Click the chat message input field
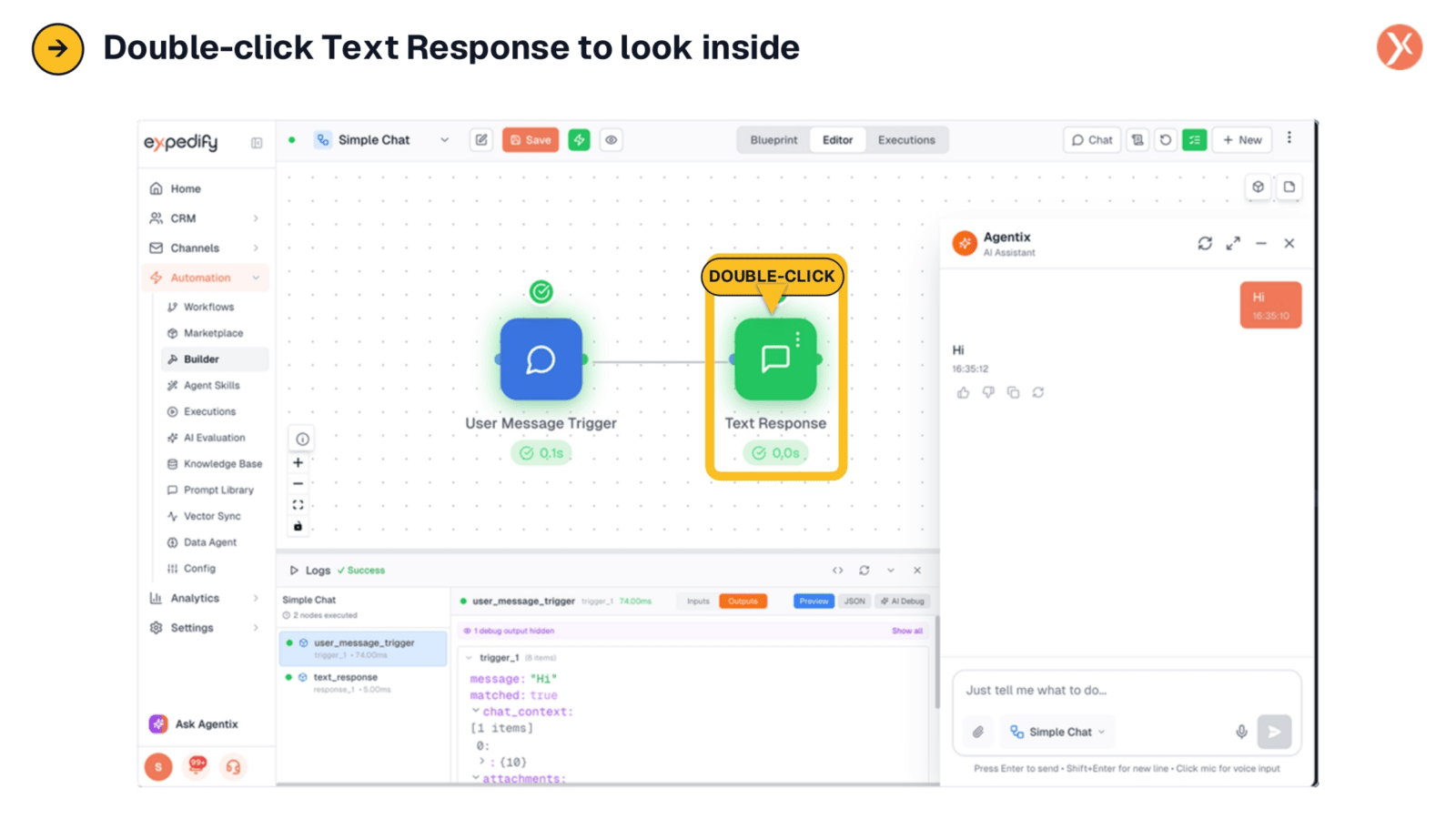Image resolution: width=1456 pixels, height=819 pixels. coord(1127,691)
